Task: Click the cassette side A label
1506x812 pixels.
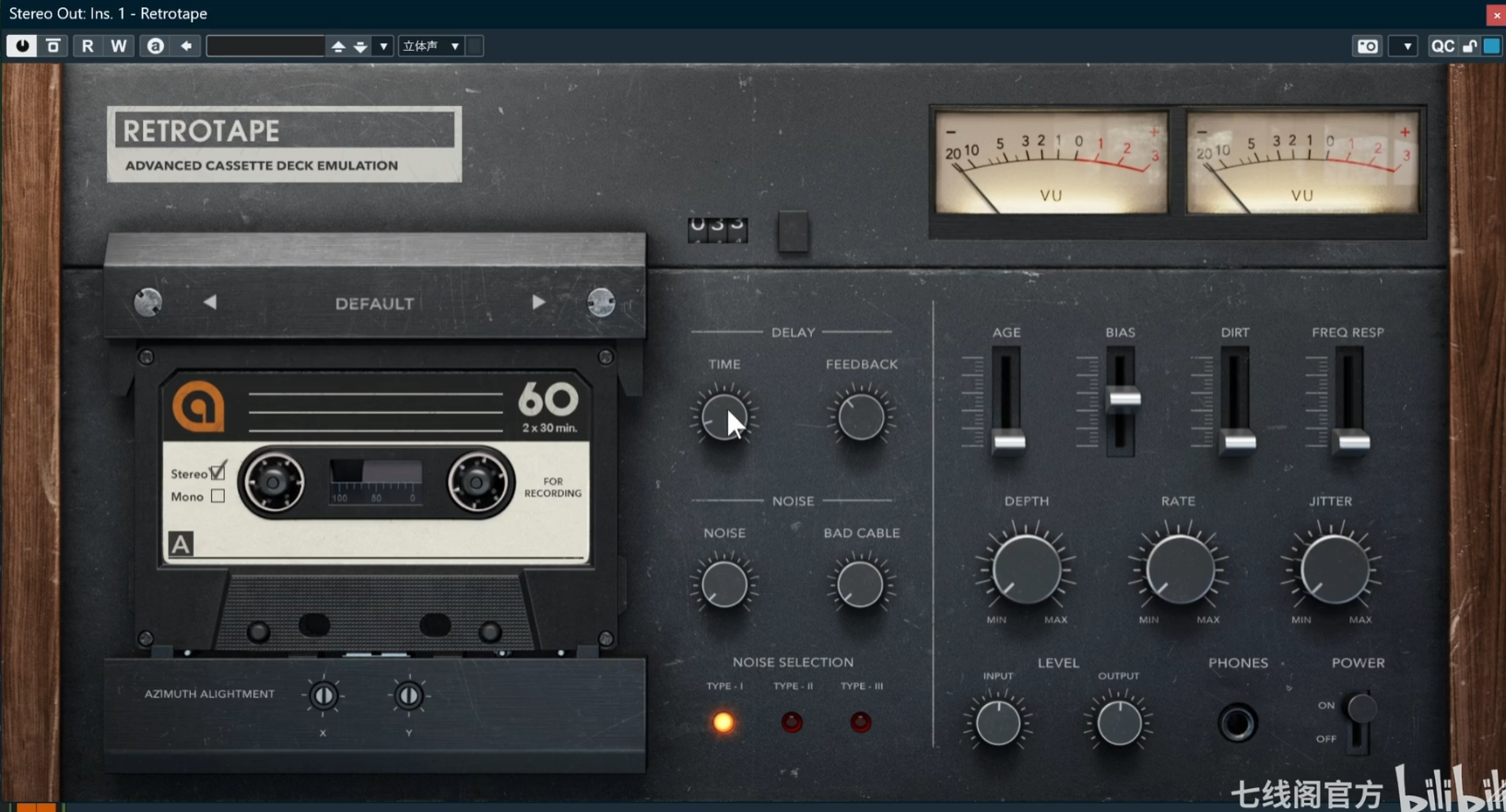Action: 181,544
